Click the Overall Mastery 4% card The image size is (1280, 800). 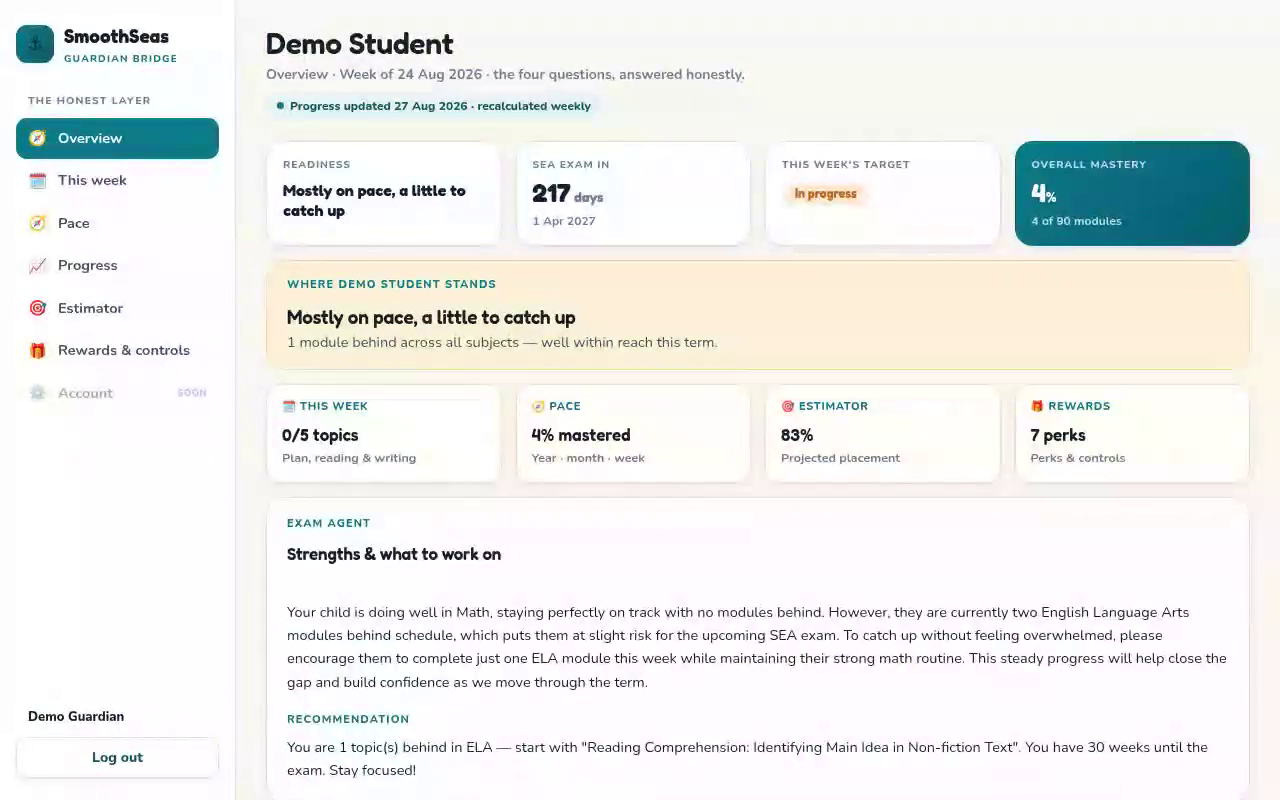(x=1132, y=193)
